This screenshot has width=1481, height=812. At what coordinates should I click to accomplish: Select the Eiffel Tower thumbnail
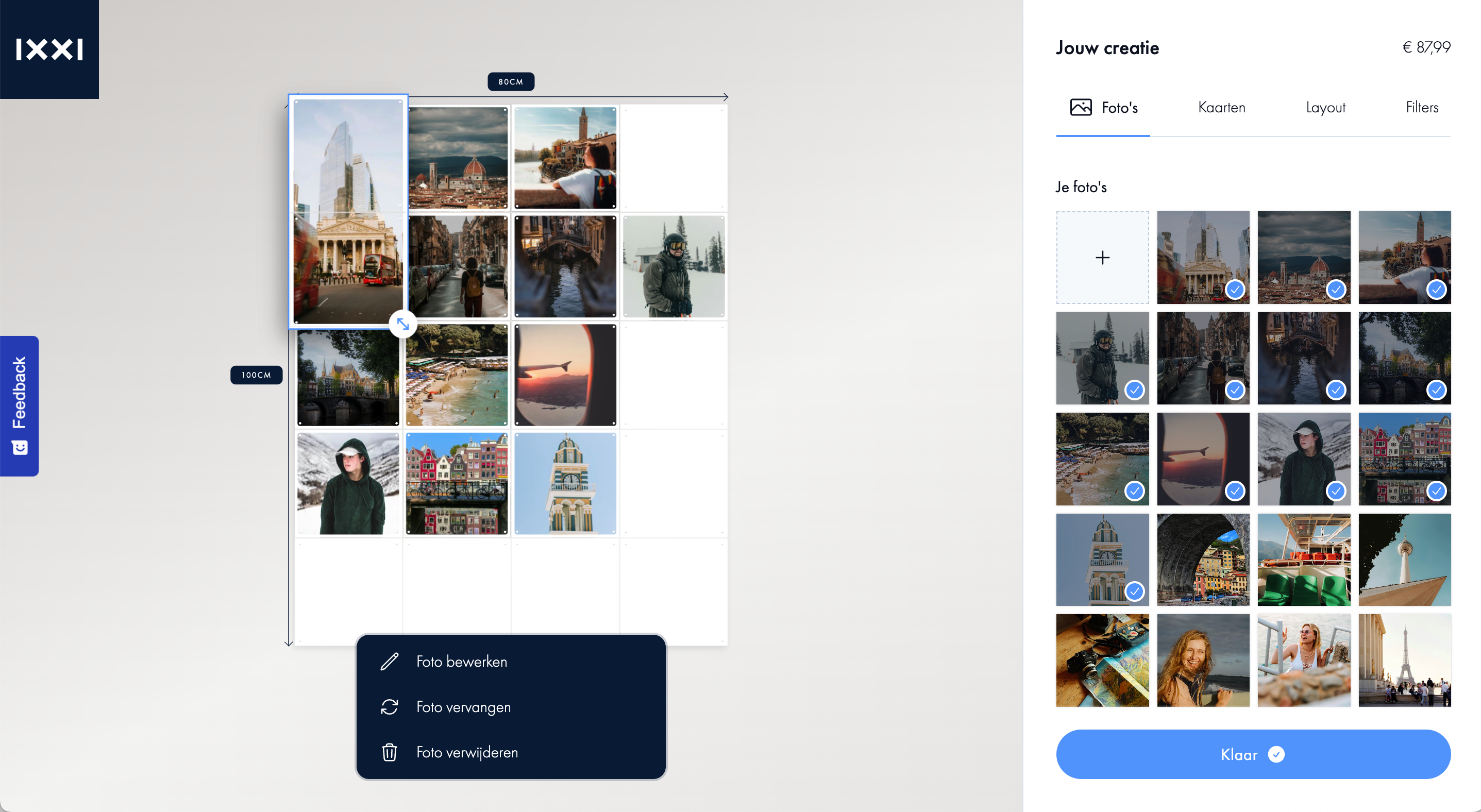(x=1405, y=661)
